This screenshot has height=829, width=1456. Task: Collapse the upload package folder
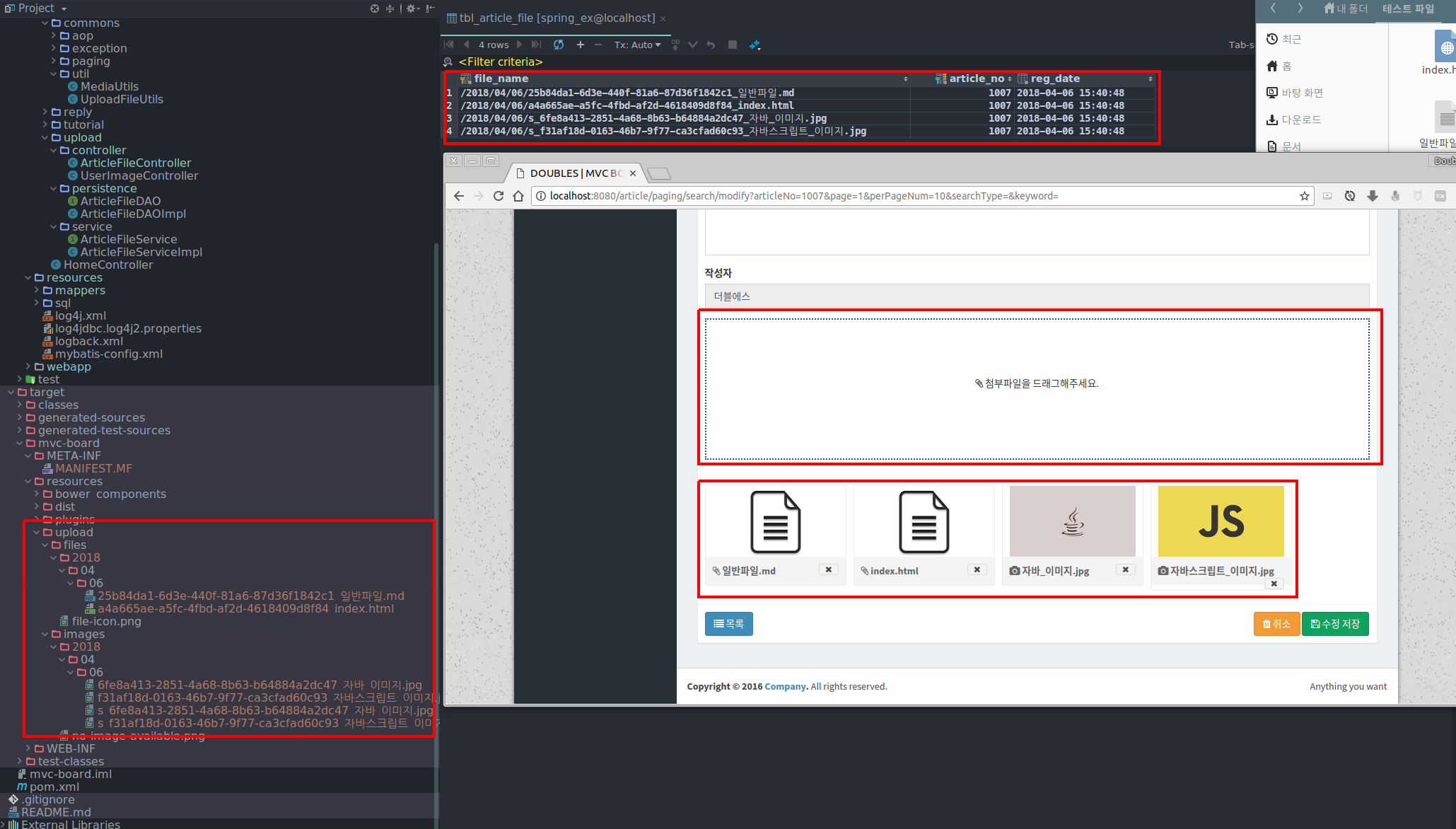pos(45,137)
